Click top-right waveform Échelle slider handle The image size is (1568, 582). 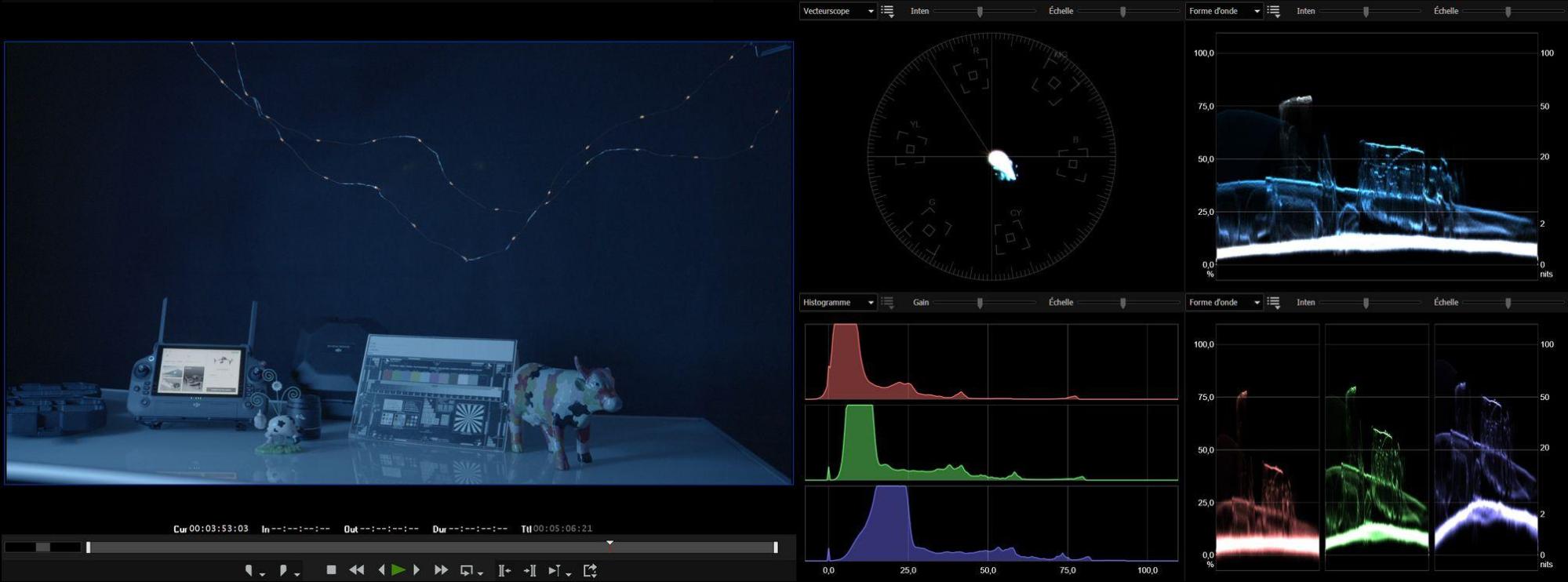(x=1508, y=11)
